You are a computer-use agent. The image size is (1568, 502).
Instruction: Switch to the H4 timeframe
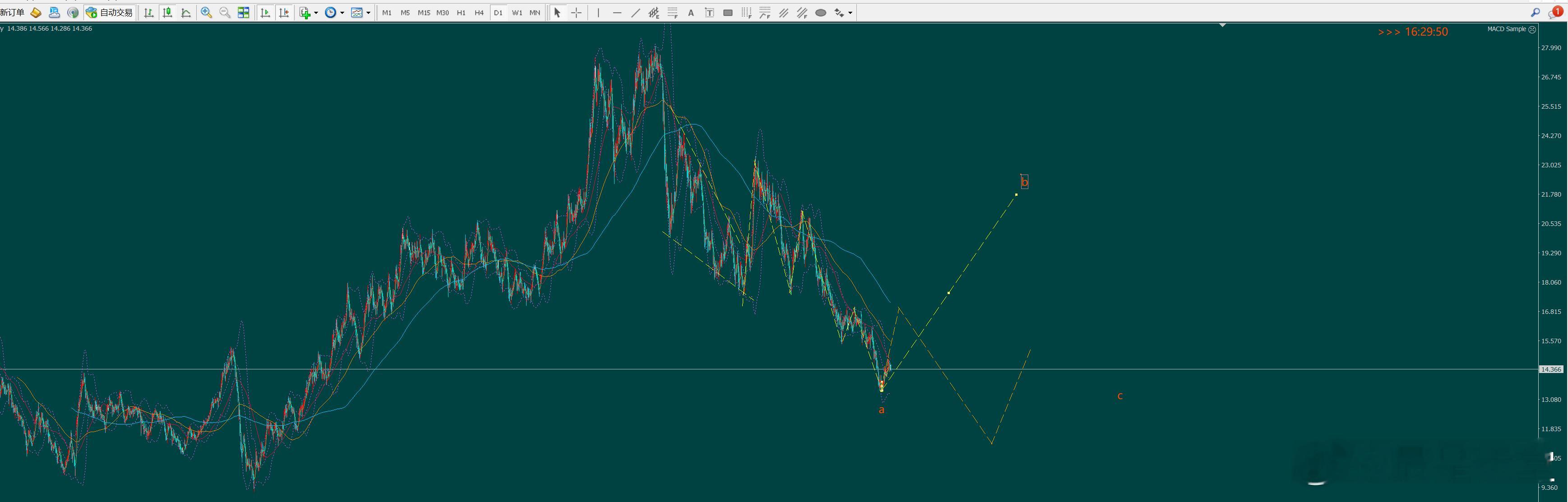click(x=479, y=12)
